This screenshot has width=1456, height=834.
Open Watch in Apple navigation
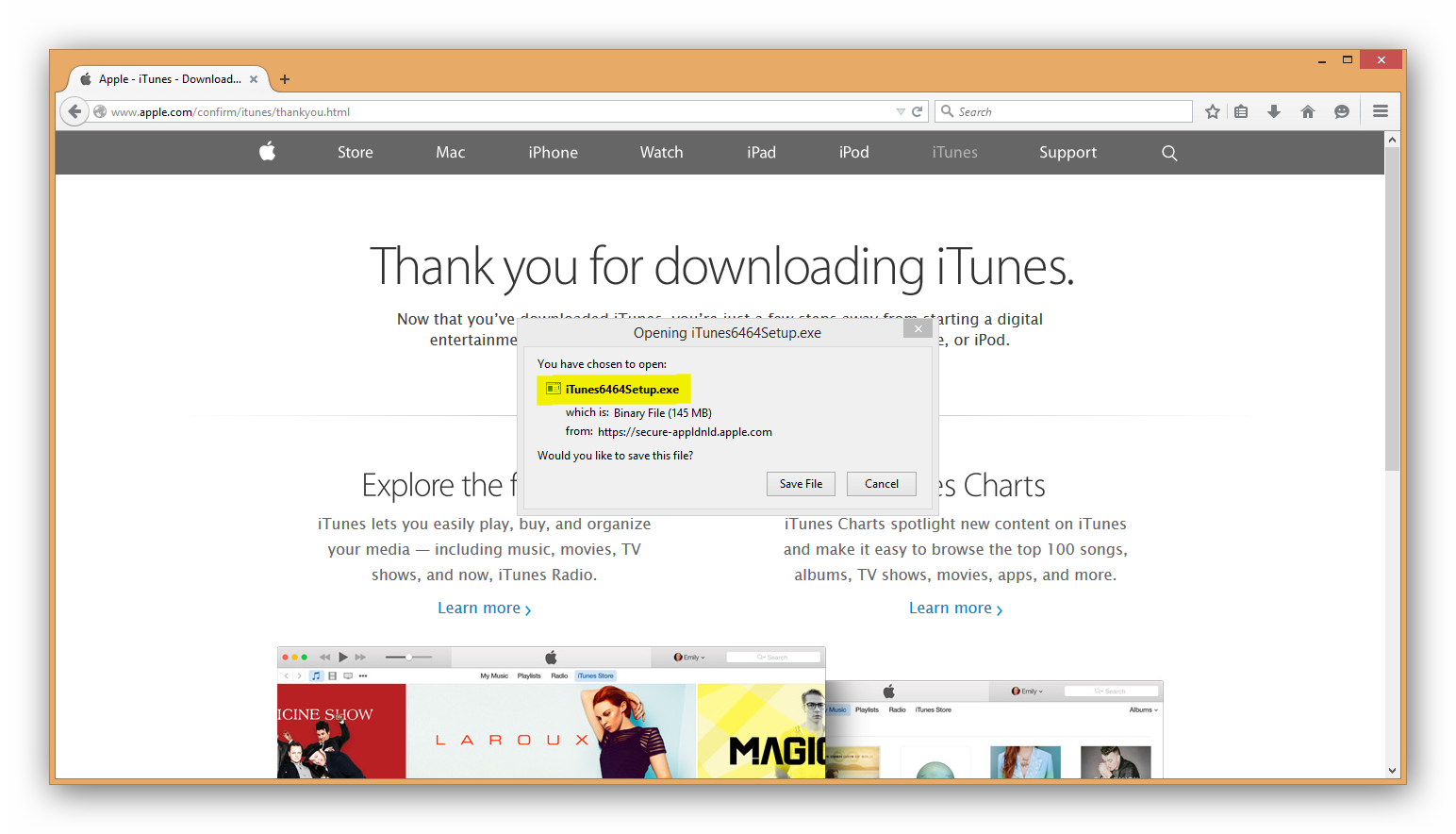[x=662, y=153]
